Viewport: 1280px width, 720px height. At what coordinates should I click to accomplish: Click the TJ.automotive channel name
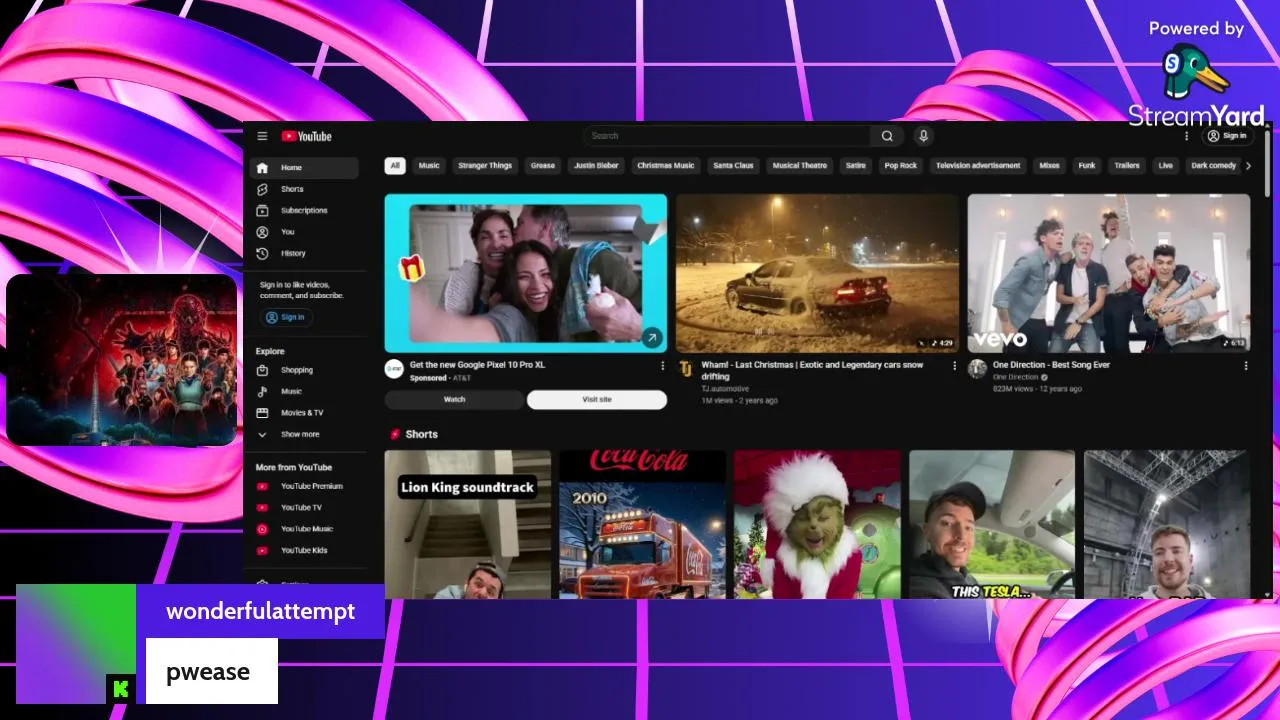(724, 389)
